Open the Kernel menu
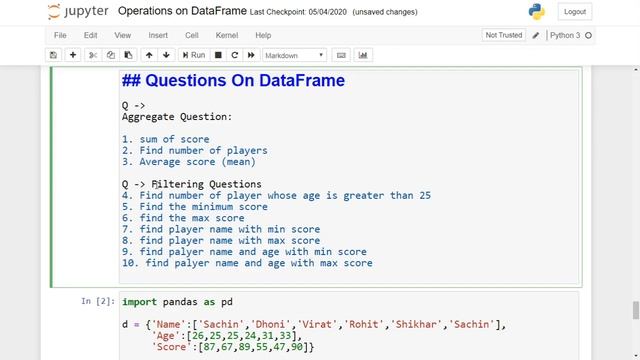The width and height of the screenshot is (640, 360). (227, 36)
